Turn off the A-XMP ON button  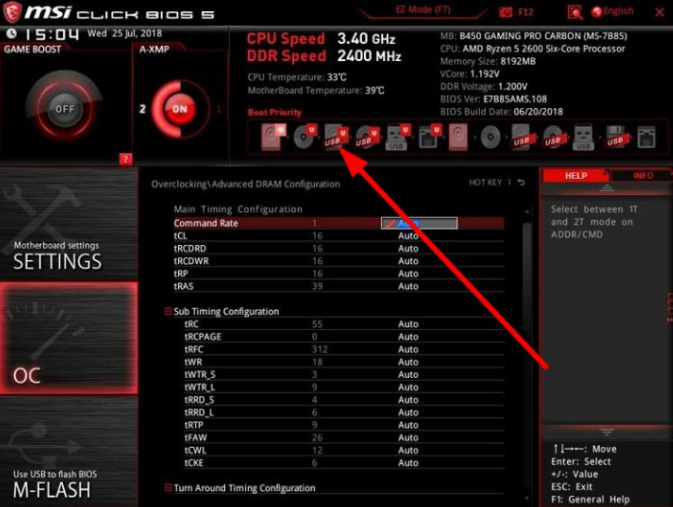(179, 109)
